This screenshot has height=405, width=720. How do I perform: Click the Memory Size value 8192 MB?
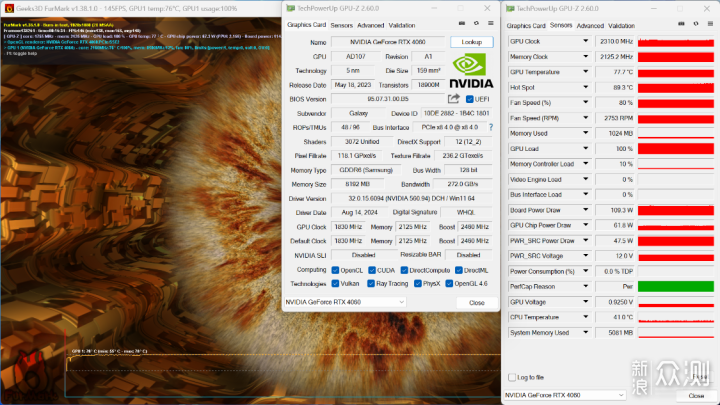pyautogui.click(x=357, y=184)
